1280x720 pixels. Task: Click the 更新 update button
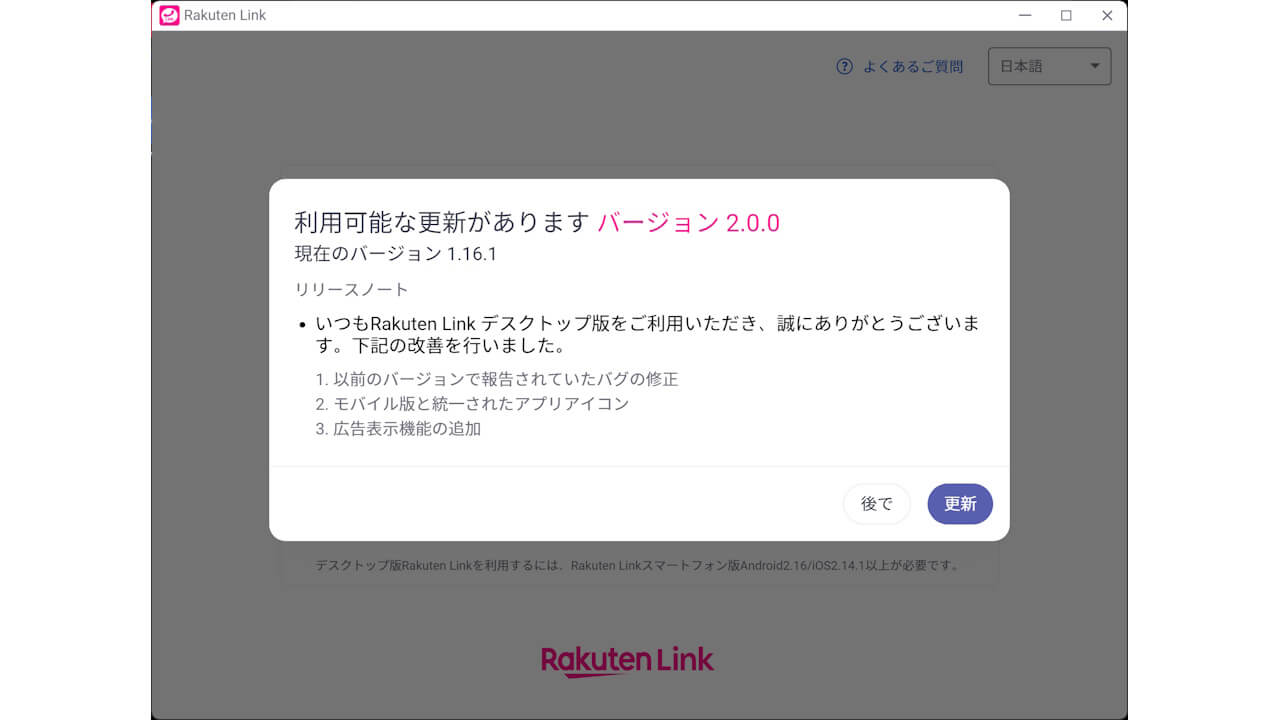(x=960, y=504)
